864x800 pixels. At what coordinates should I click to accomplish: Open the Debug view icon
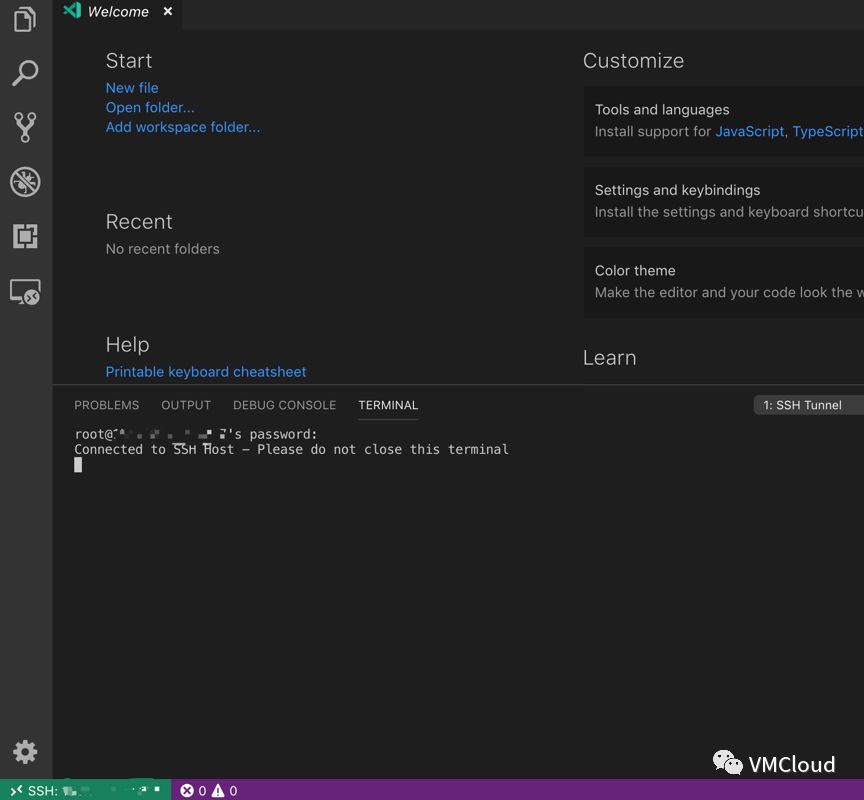click(25, 182)
